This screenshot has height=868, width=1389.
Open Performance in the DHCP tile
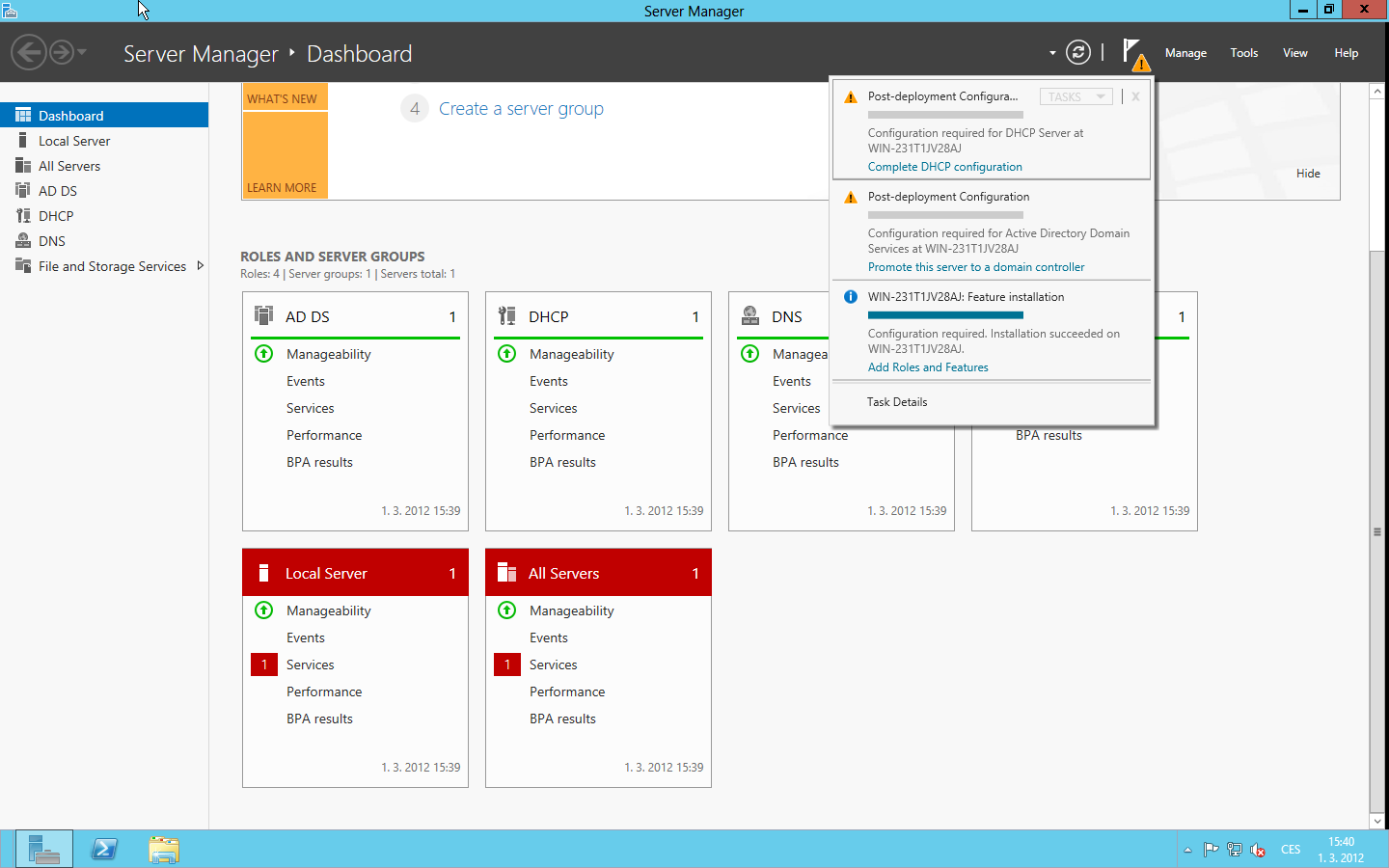click(x=567, y=435)
